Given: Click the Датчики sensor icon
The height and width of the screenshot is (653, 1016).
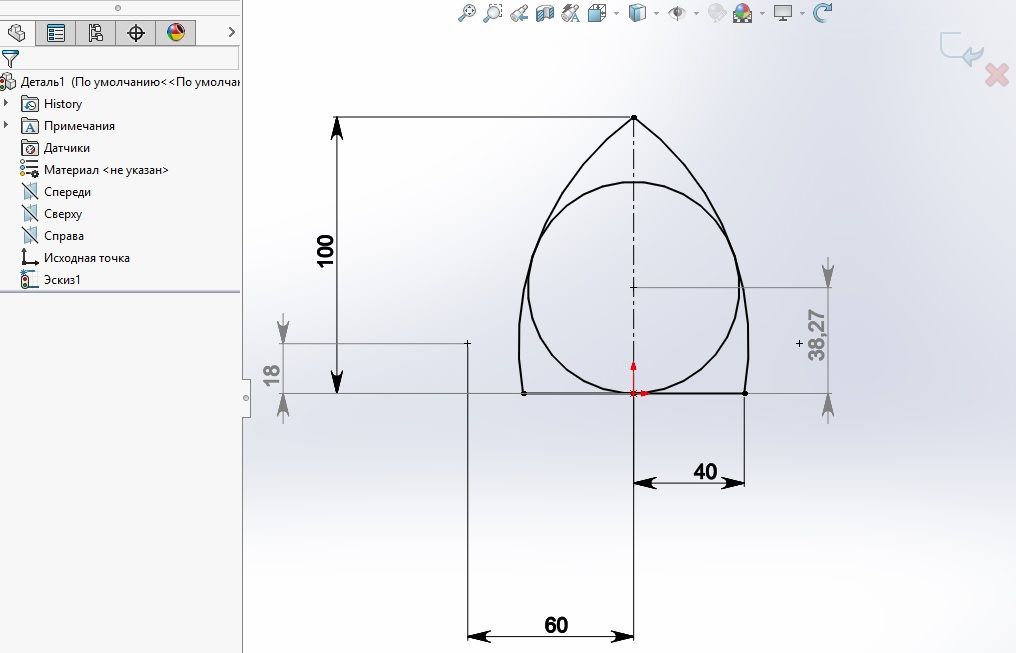Looking at the screenshot, I should pyautogui.click(x=30, y=148).
